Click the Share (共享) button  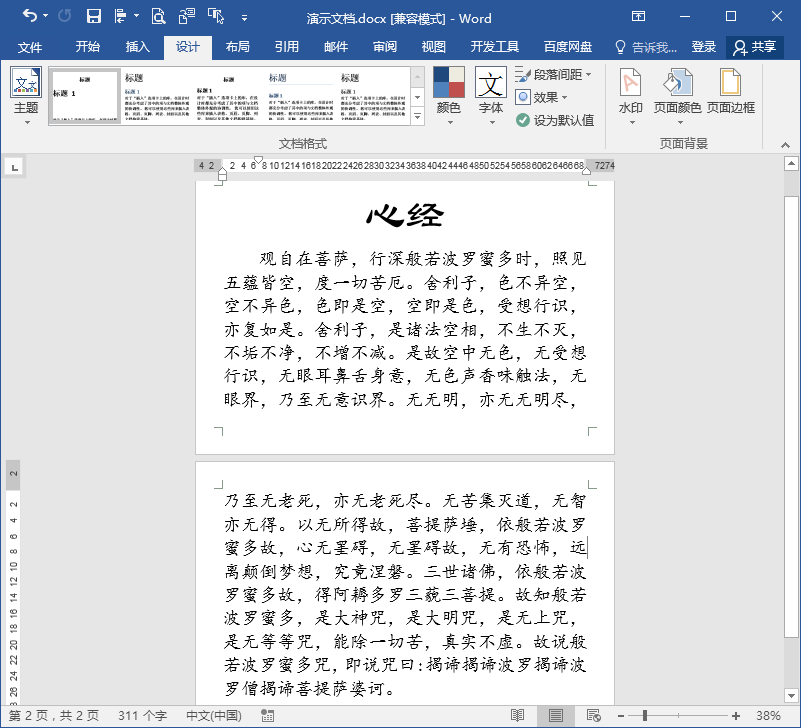click(755, 48)
